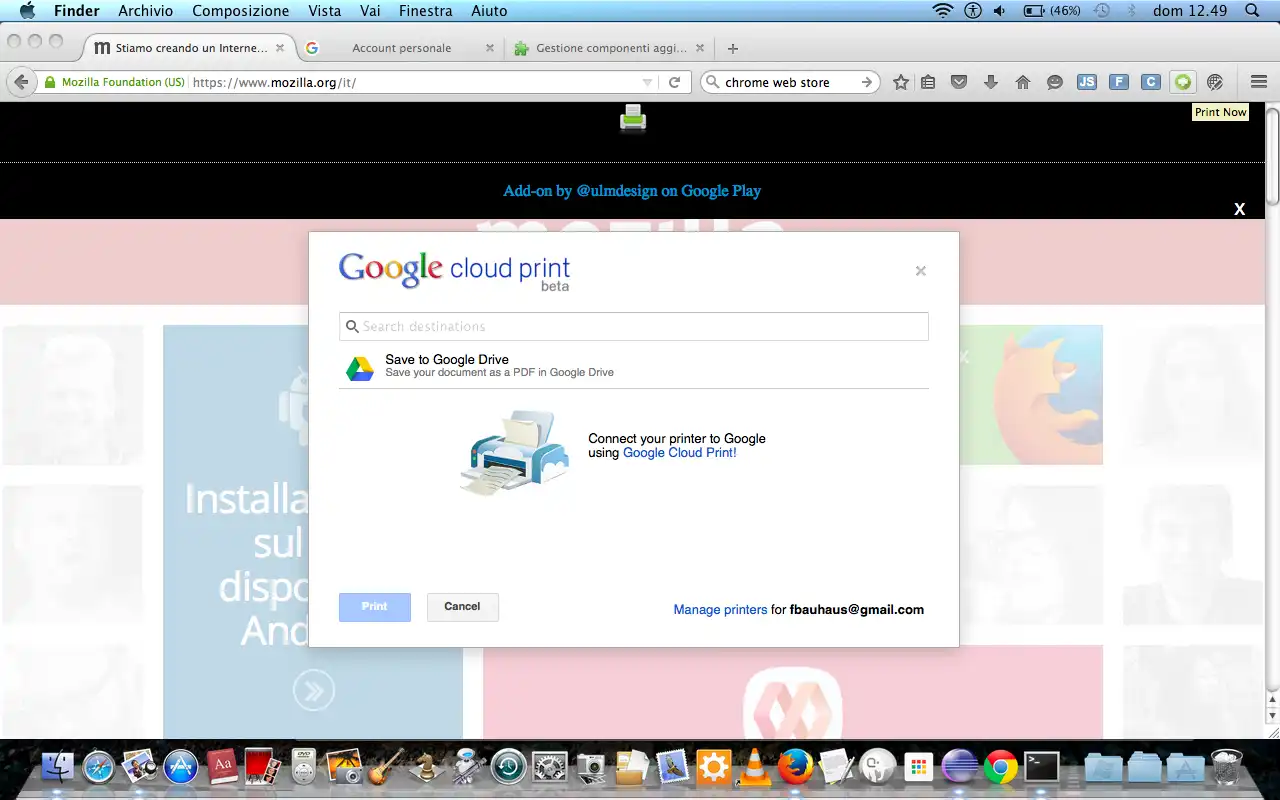Click the search go arrow in search box
This screenshot has height=800, width=1280.
[x=867, y=82]
